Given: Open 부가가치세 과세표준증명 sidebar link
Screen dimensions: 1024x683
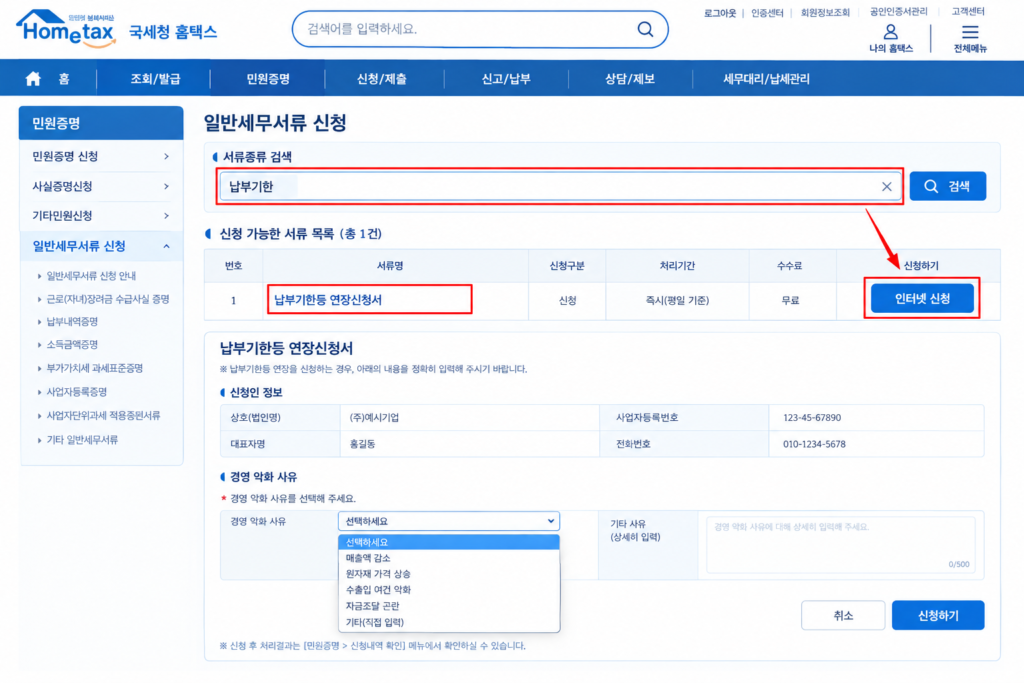Looking at the screenshot, I should pyautogui.click(x=94, y=368).
